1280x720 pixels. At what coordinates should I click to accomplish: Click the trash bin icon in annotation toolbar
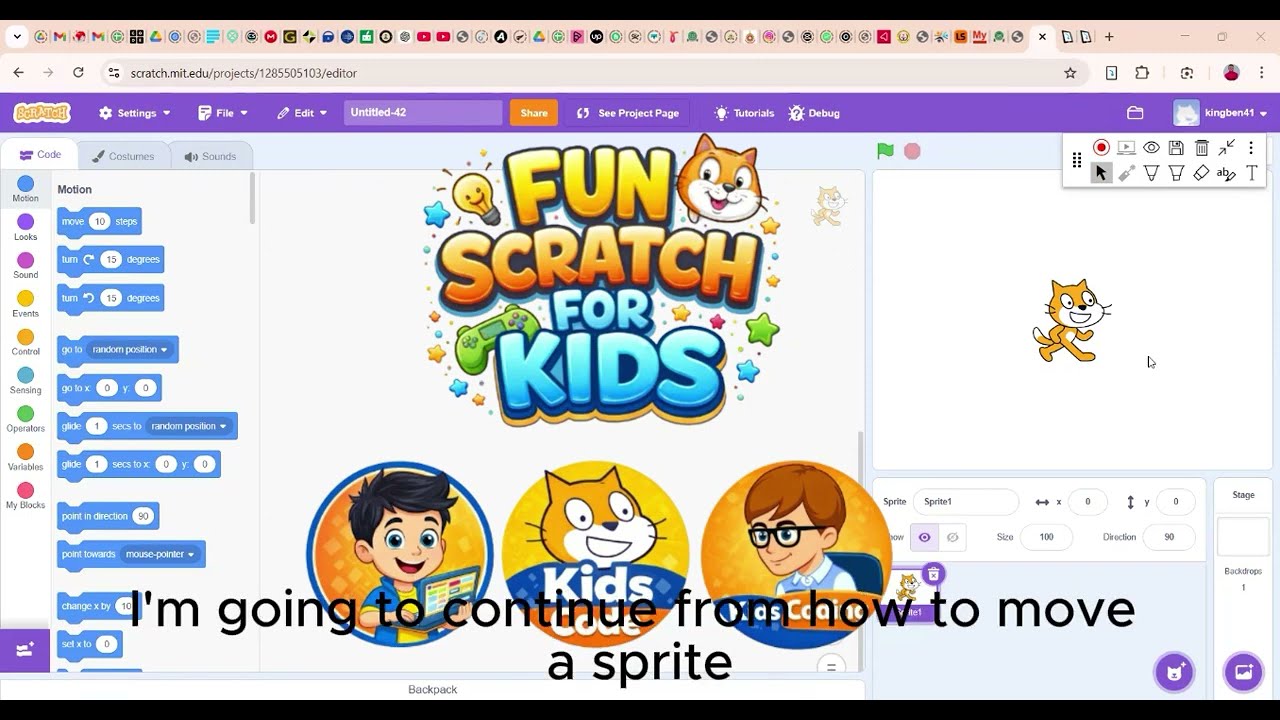click(1202, 147)
